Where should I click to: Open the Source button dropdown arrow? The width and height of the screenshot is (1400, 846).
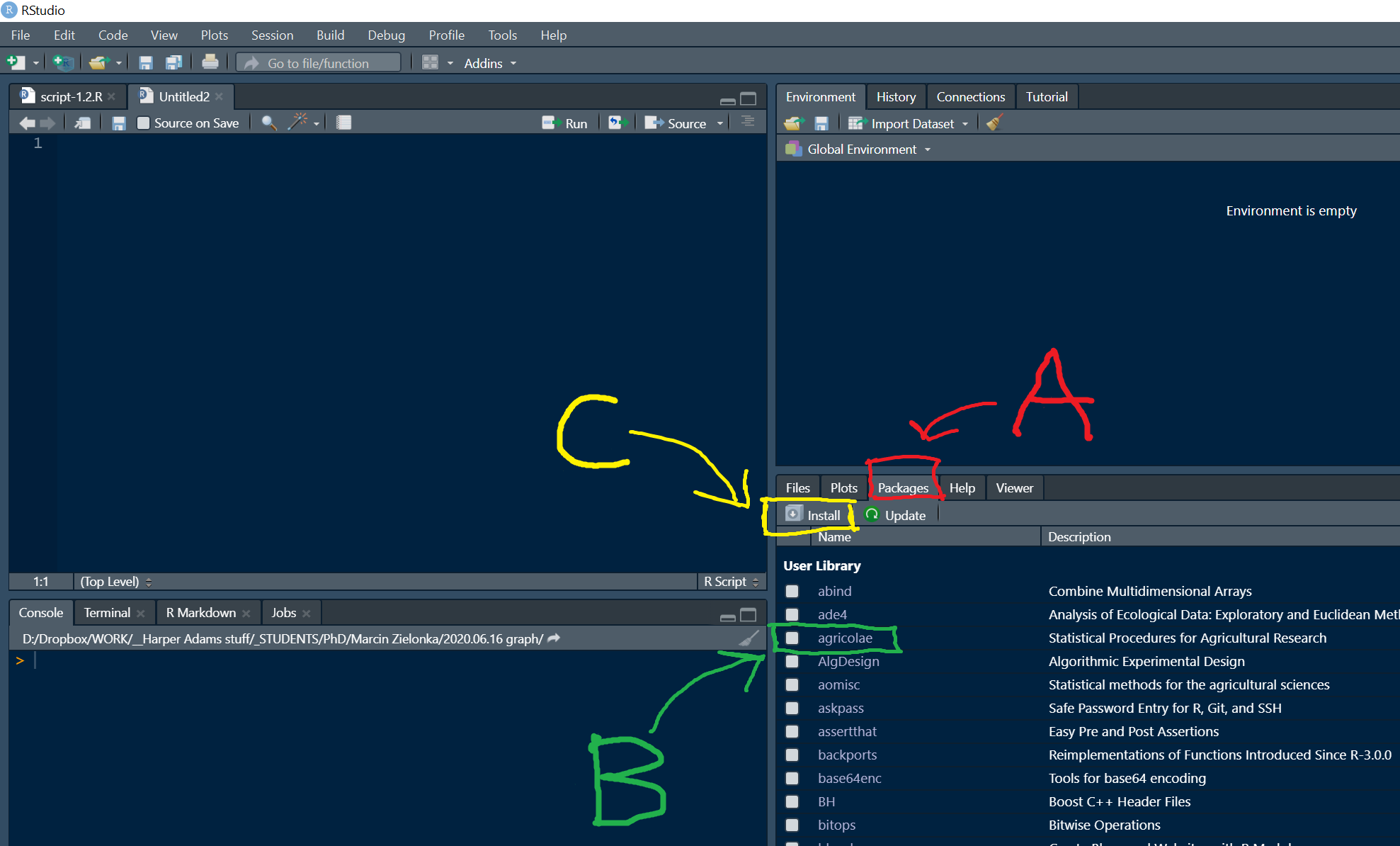720,123
